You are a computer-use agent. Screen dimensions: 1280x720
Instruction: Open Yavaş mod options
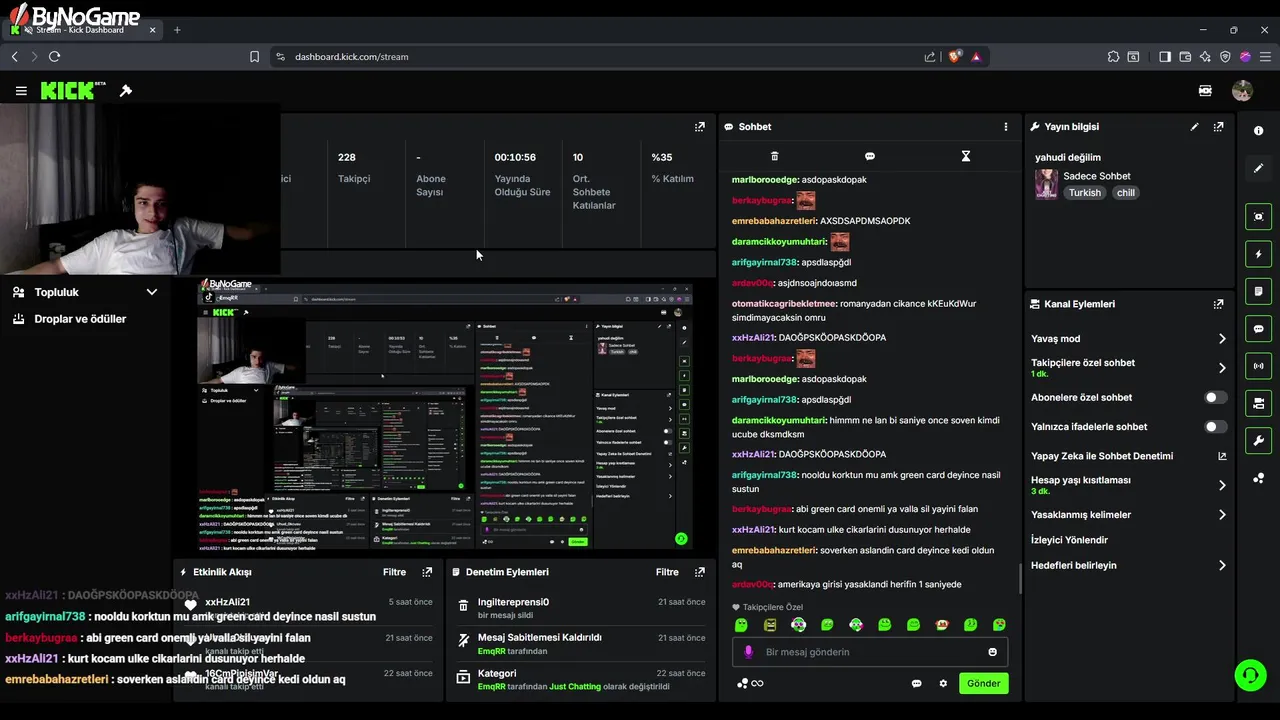coord(1129,339)
